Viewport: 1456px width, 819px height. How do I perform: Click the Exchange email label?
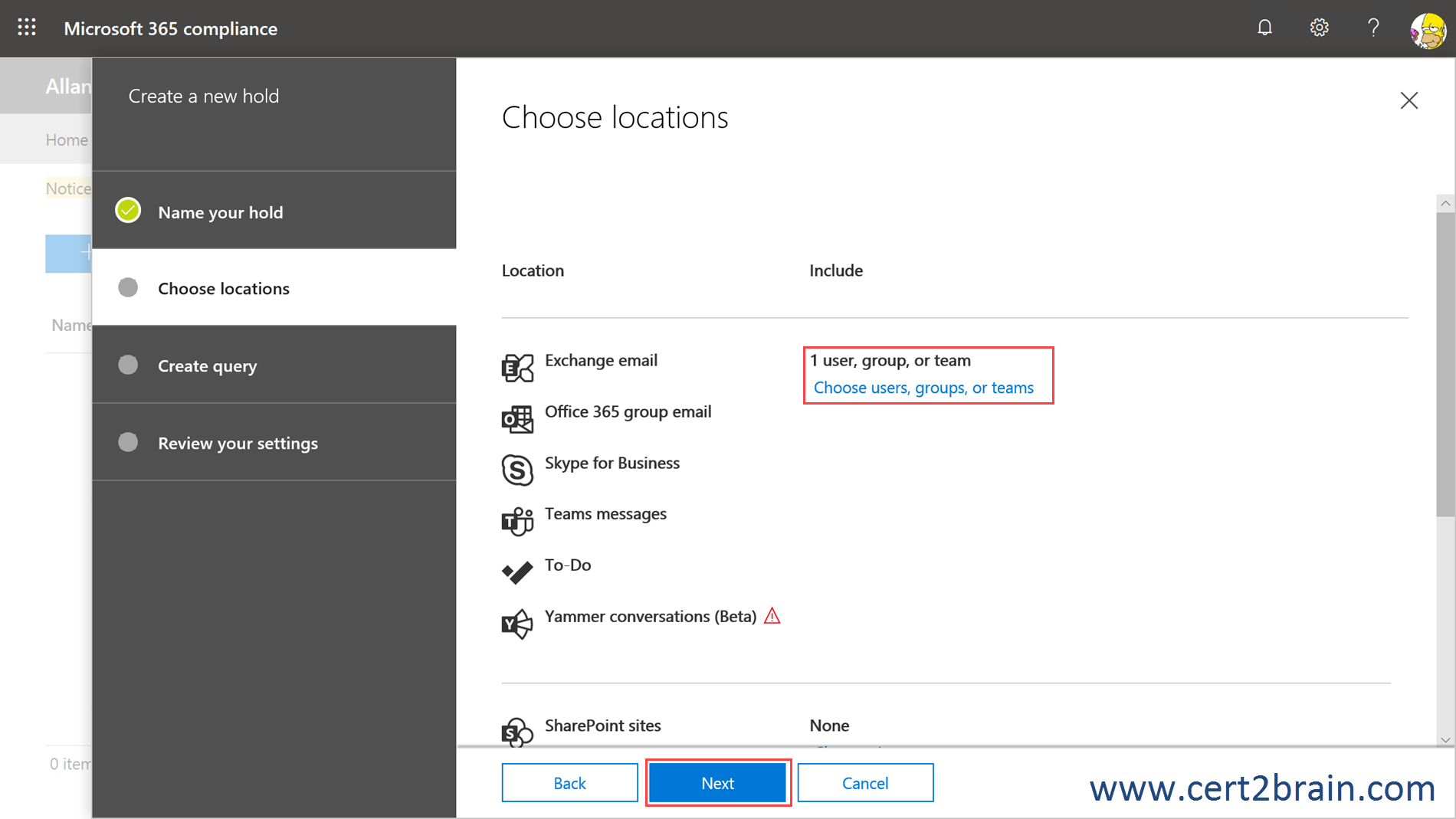(601, 360)
